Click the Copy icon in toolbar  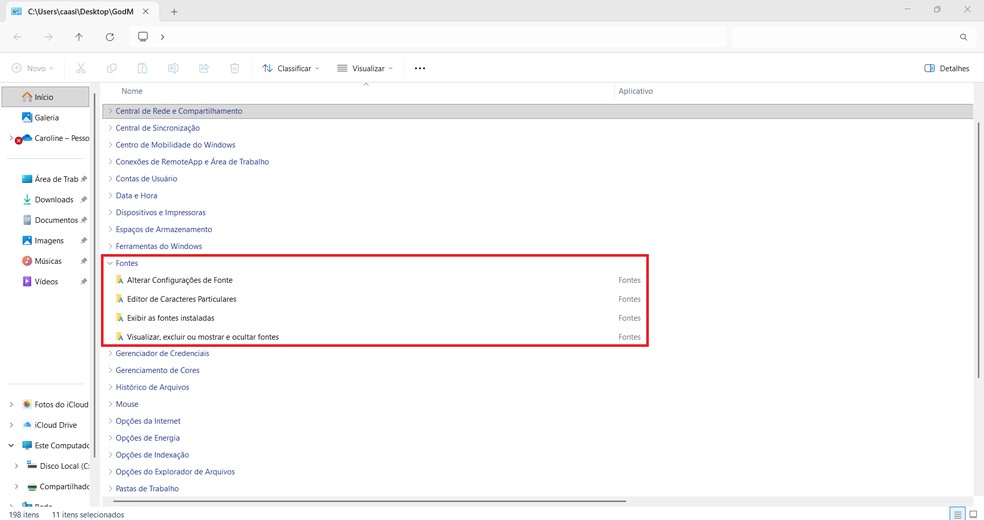coord(112,68)
